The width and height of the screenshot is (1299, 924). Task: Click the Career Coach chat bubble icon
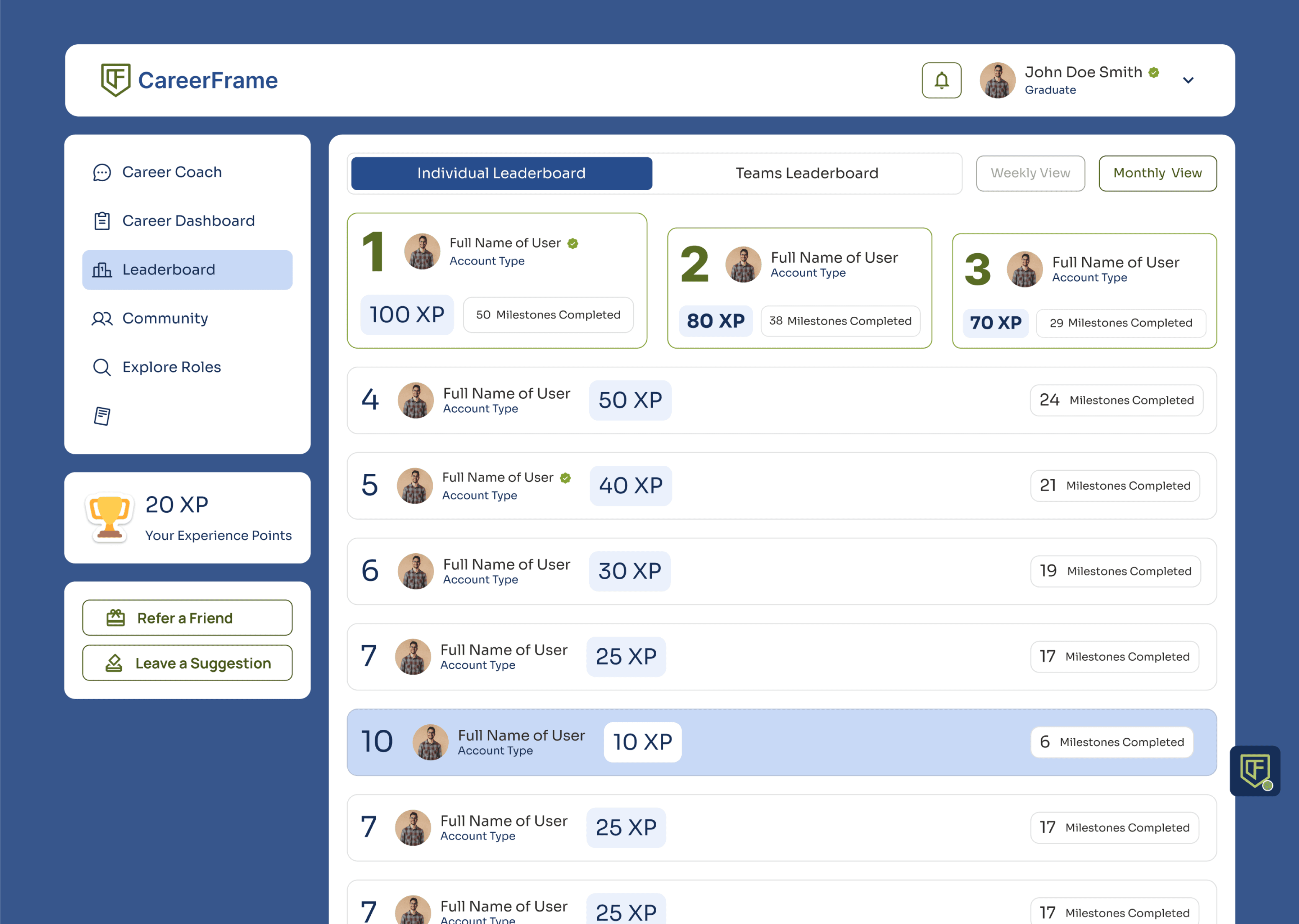pyautogui.click(x=102, y=172)
